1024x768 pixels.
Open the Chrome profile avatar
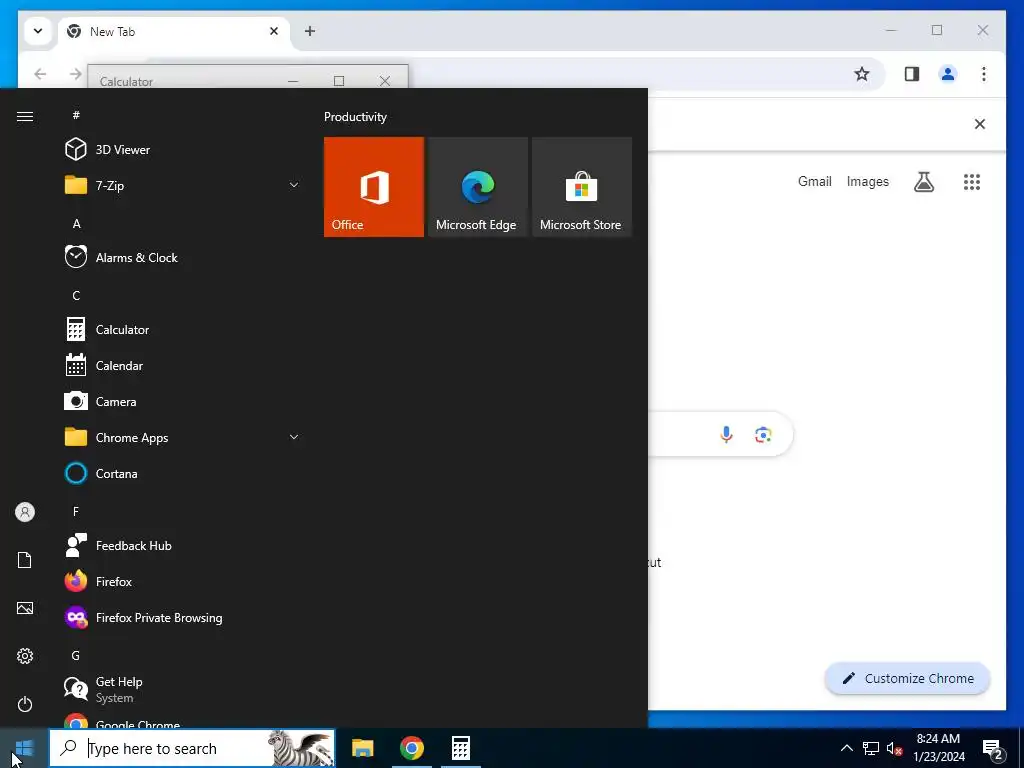[948, 74]
